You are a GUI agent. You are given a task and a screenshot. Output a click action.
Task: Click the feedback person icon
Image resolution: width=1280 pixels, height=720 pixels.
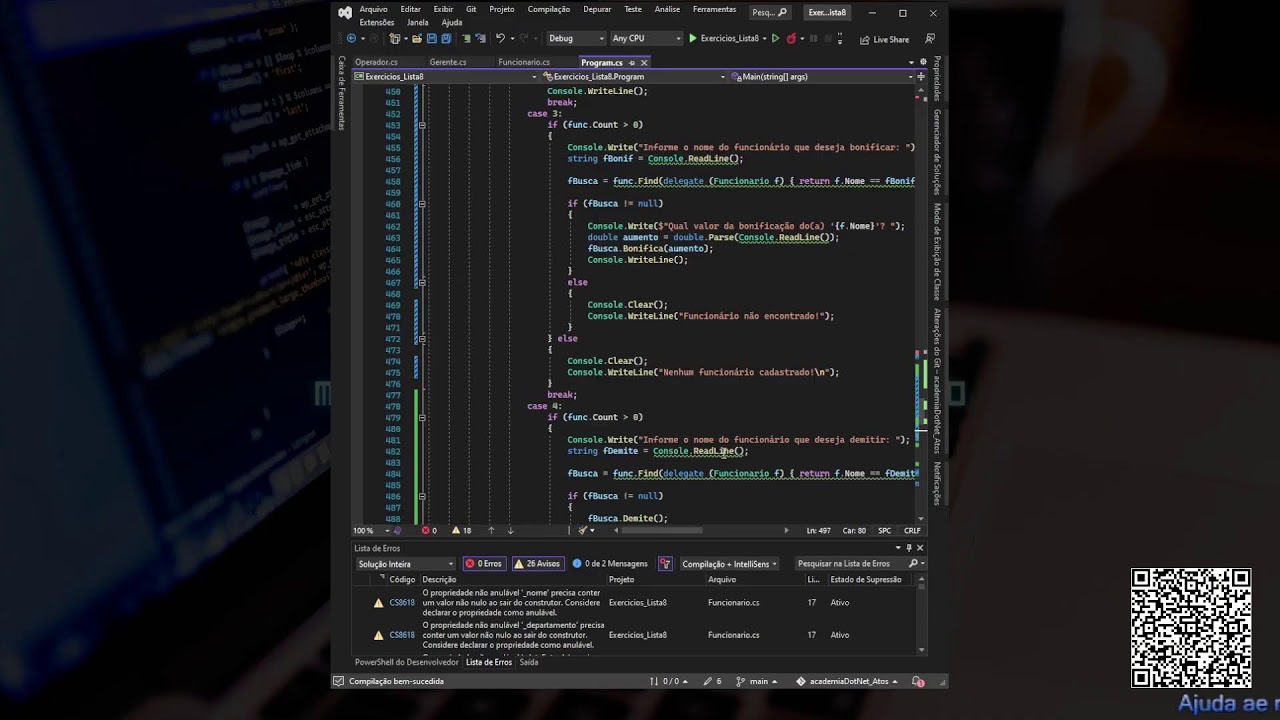[x=930, y=39]
